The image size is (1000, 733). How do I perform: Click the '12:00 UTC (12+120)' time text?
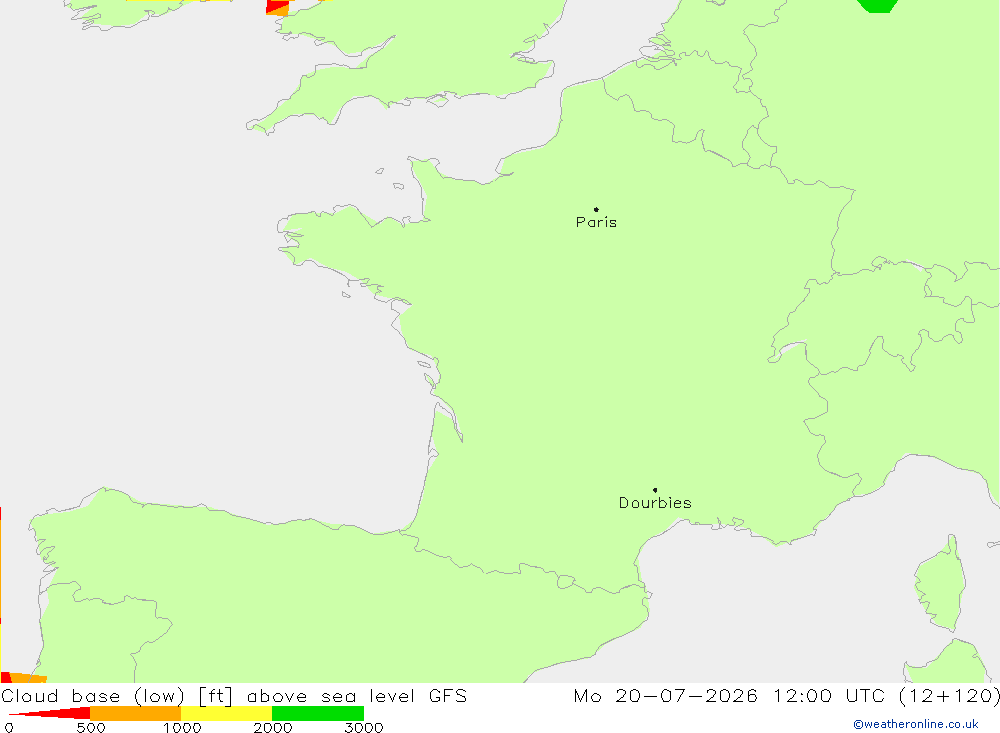886,696
